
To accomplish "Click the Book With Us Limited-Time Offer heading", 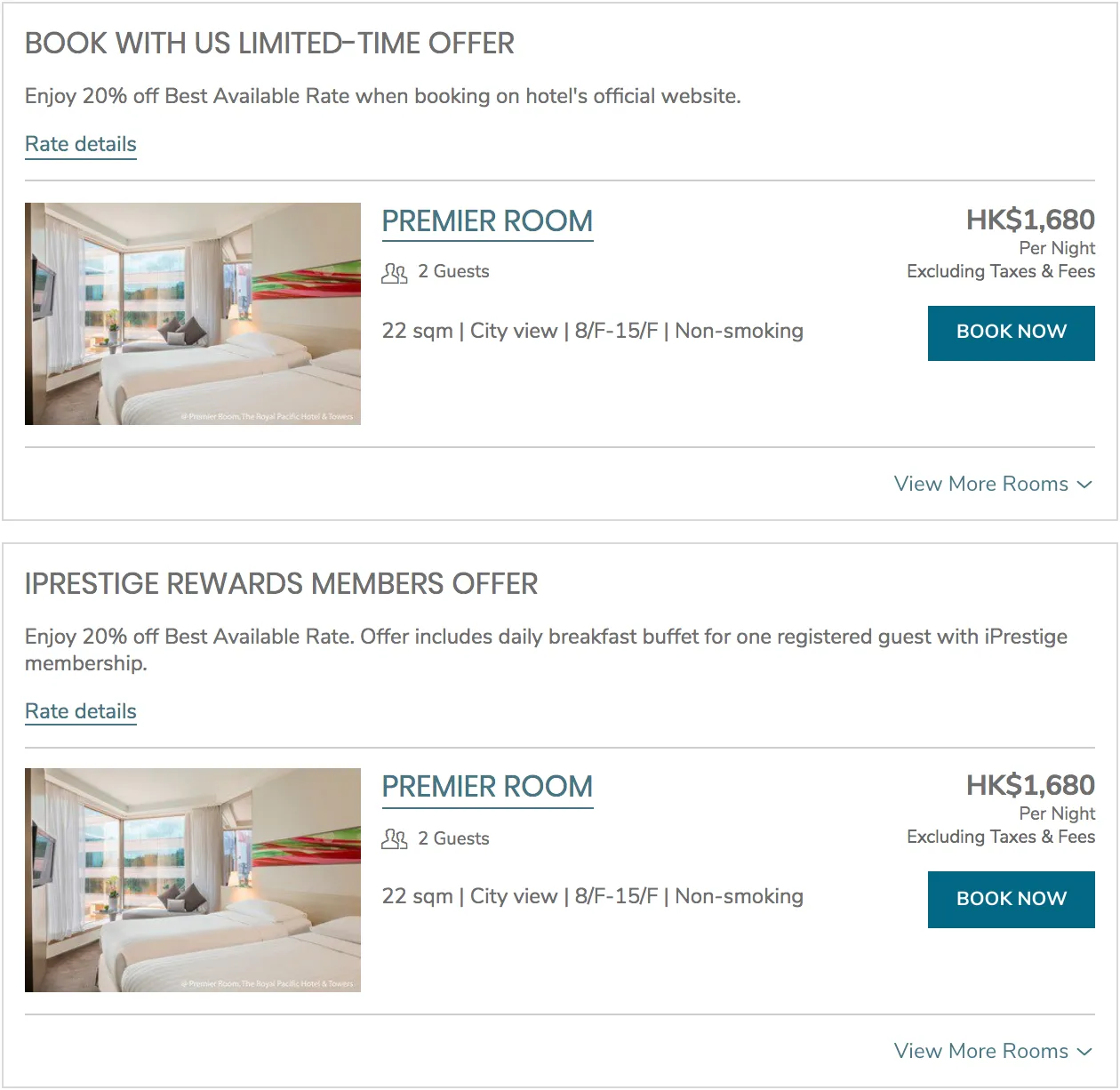I will 269,44.
